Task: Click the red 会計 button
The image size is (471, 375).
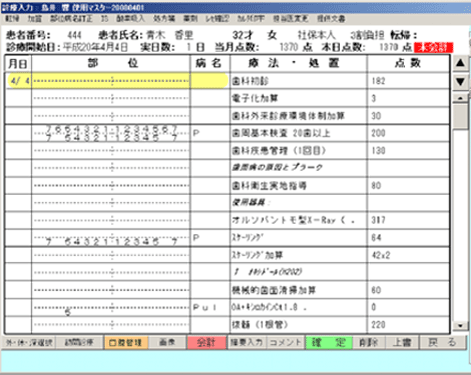Action: coord(206,342)
